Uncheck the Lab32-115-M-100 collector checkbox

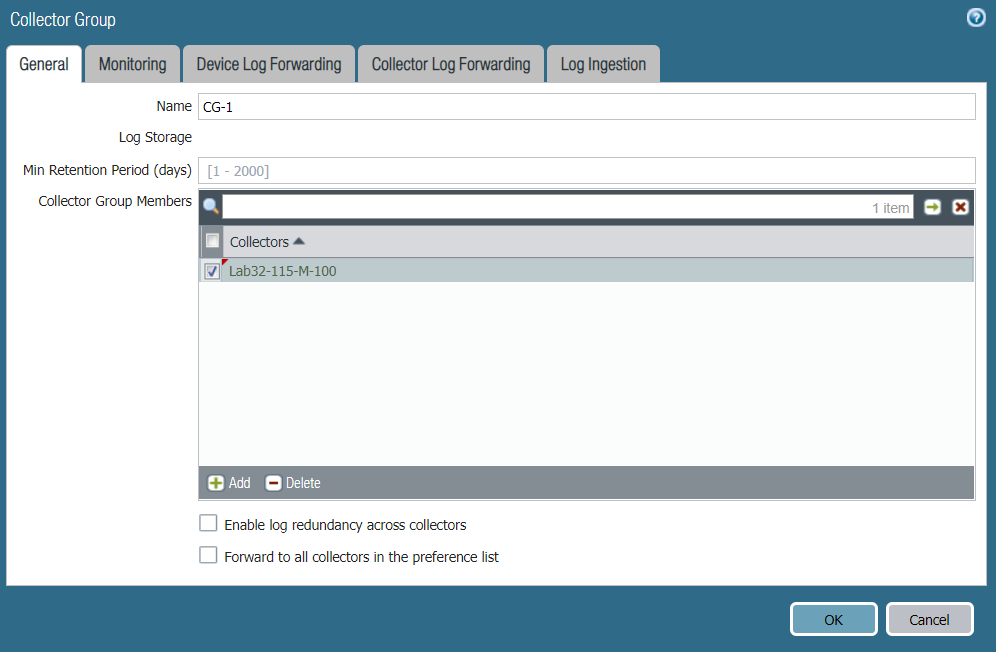(212, 271)
